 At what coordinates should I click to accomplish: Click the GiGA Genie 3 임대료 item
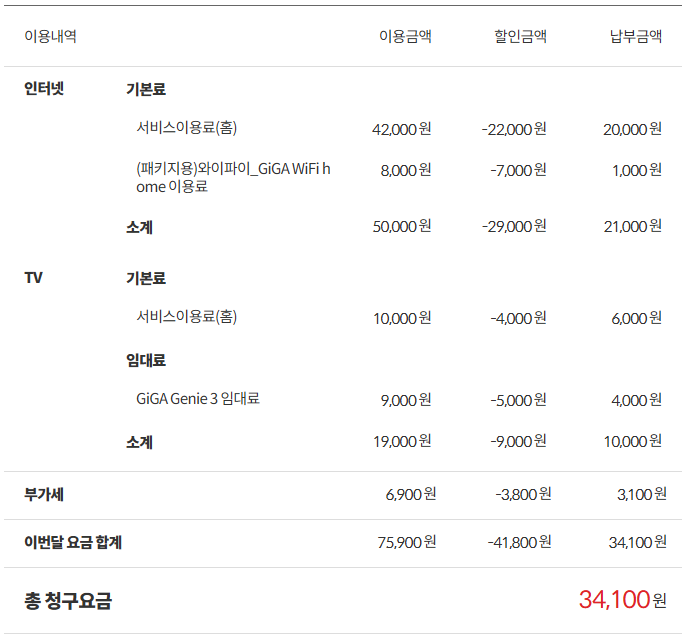[198, 399]
